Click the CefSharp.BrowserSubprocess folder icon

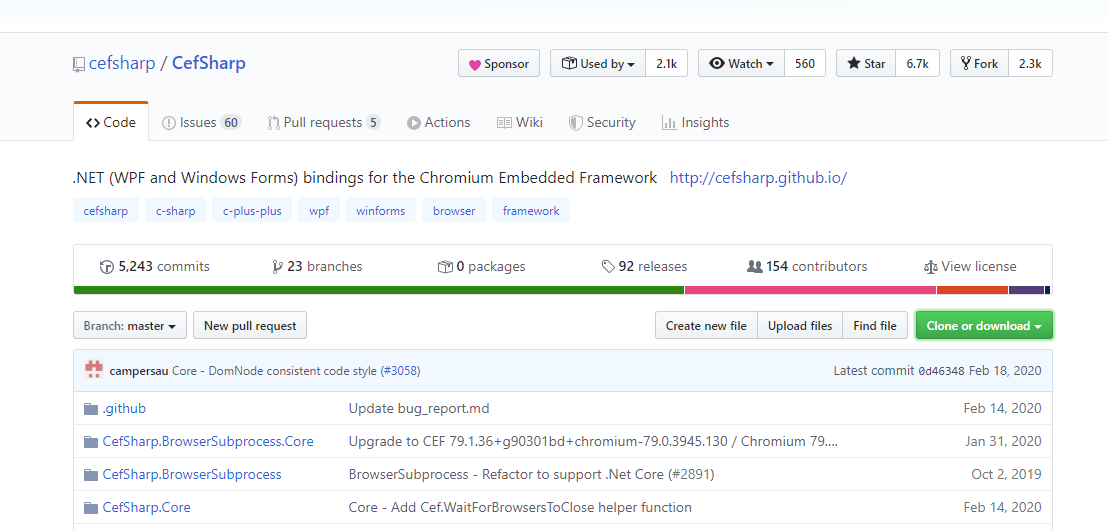[x=90, y=474]
